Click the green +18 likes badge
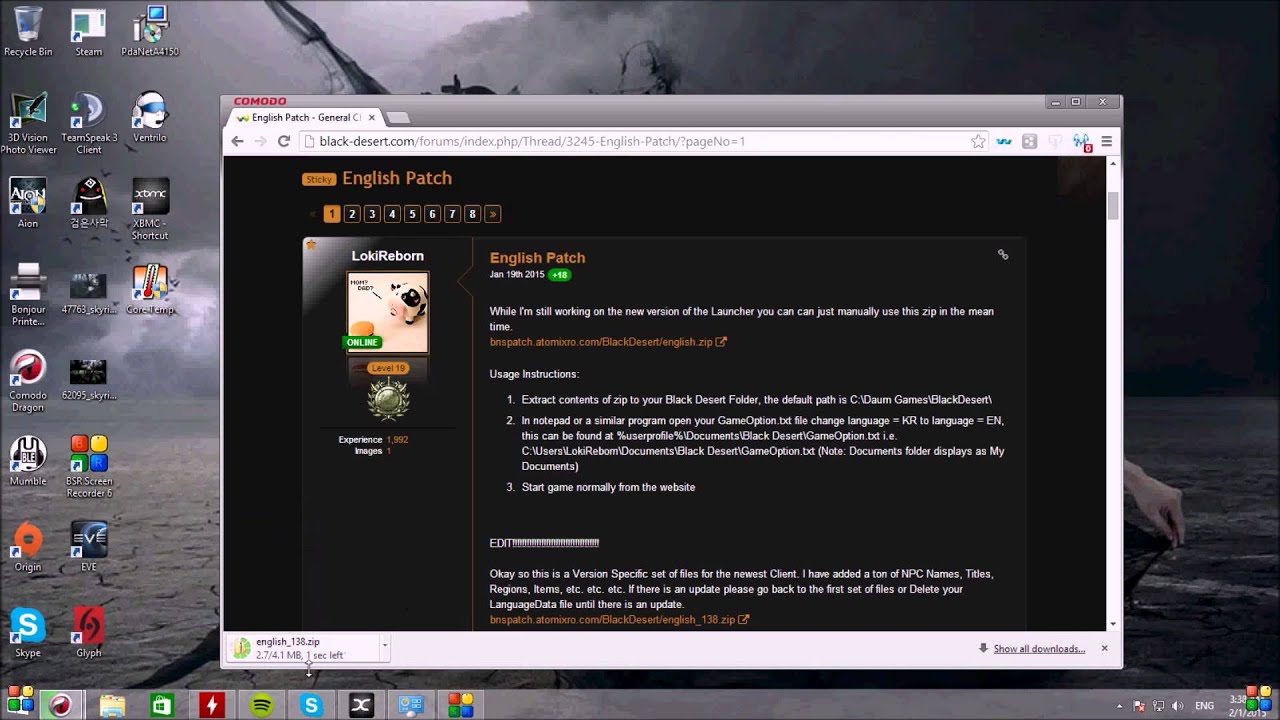This screenshot has width=1280, height=720. coord(559,275)
